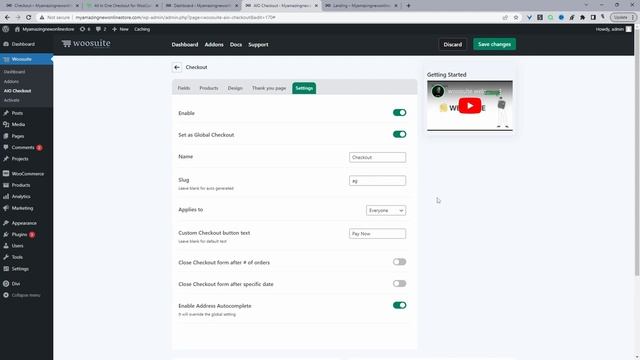640x360 pixels.
Task: Open Divi in the sidebar
Action: pos(16,284)
